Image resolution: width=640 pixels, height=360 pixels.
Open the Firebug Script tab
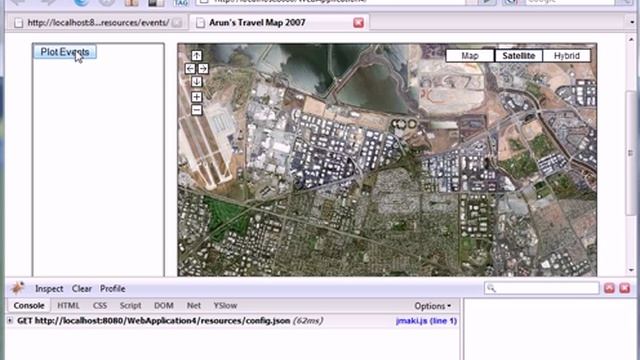click(130, 305)
